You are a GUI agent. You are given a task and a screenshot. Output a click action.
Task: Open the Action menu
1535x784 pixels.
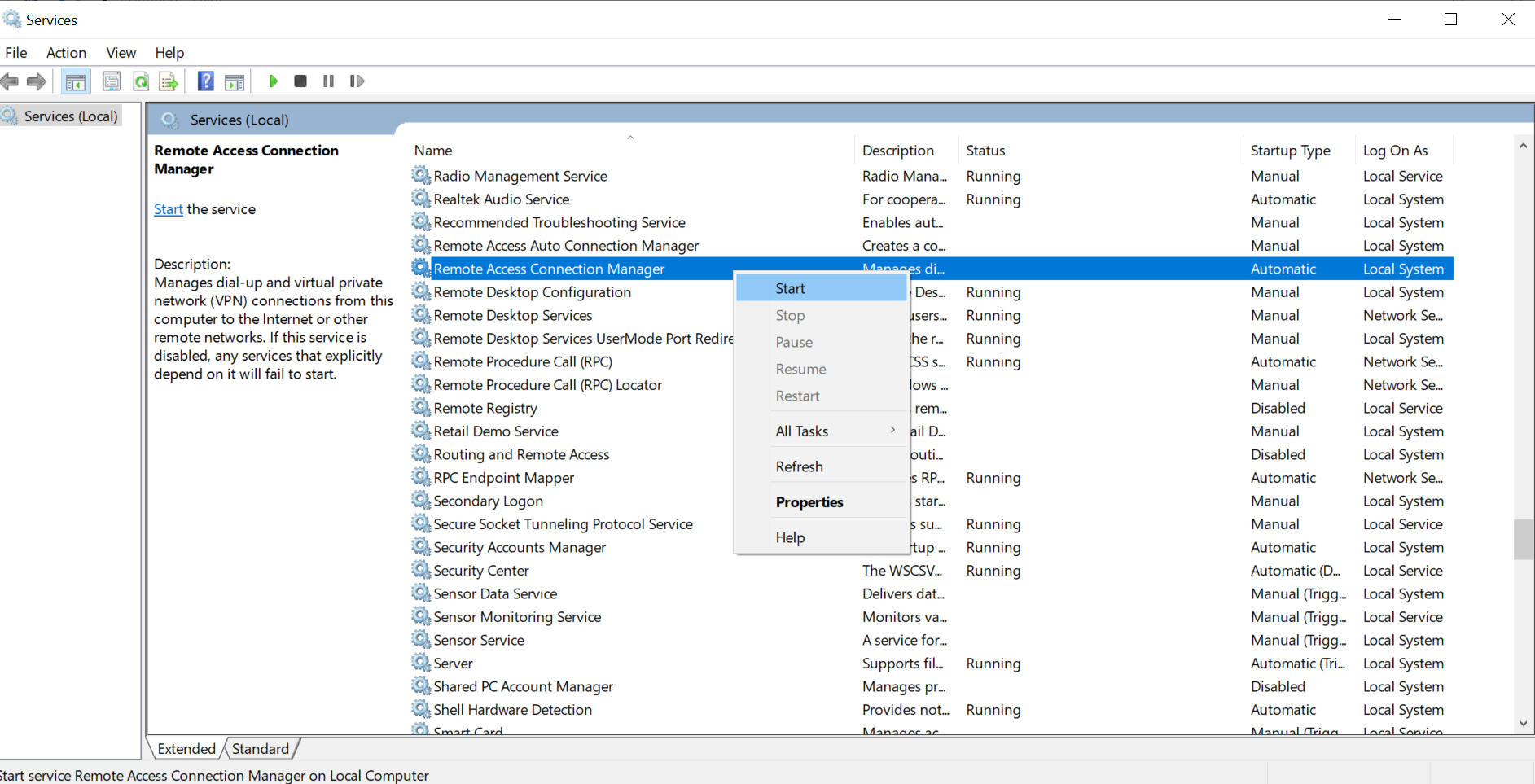coord(66,53)
